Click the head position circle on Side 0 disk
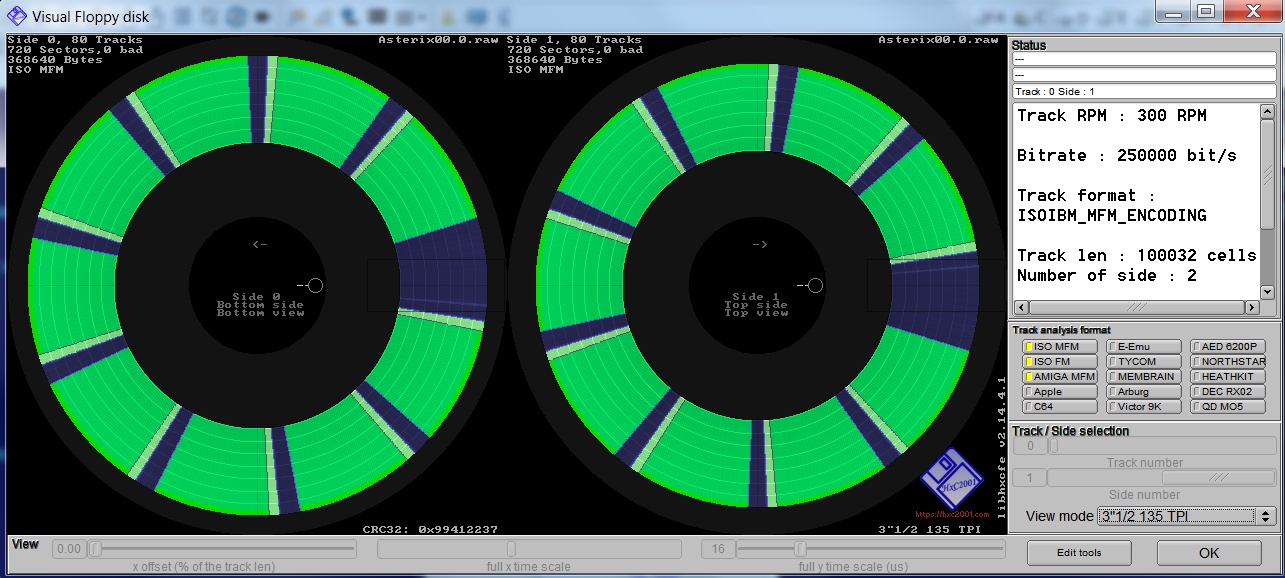 pos(315,286)
